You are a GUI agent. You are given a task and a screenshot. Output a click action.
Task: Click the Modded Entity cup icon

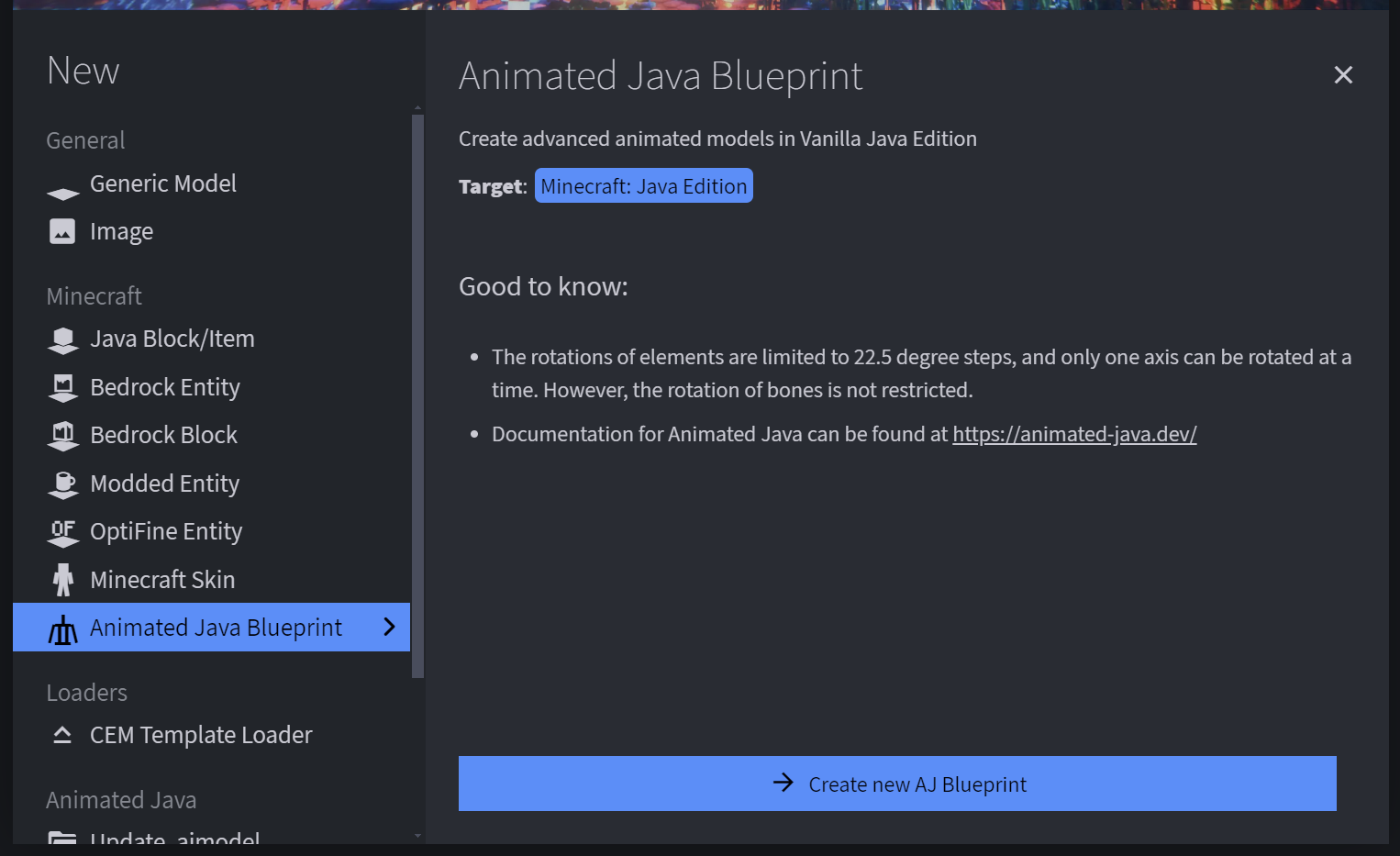(x=63, y=484)
